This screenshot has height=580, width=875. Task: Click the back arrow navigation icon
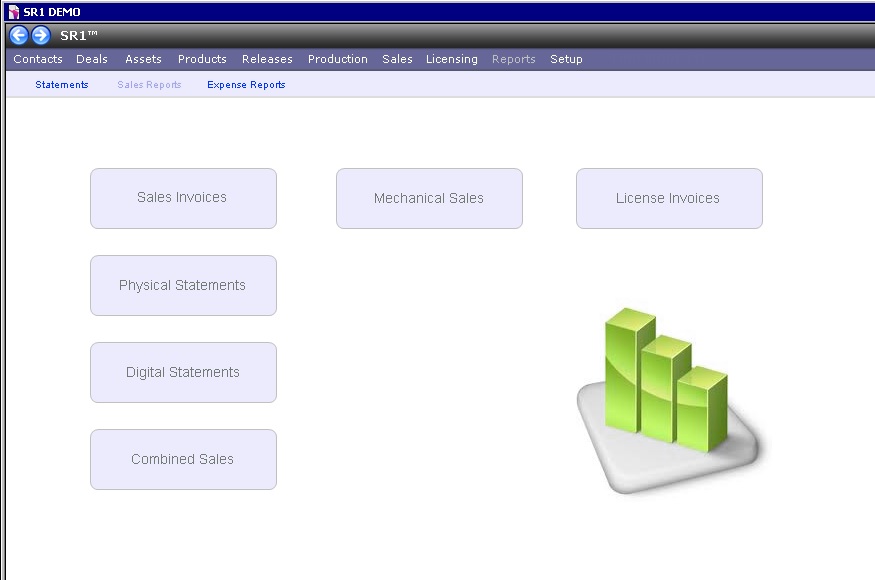tap(18, 35)
